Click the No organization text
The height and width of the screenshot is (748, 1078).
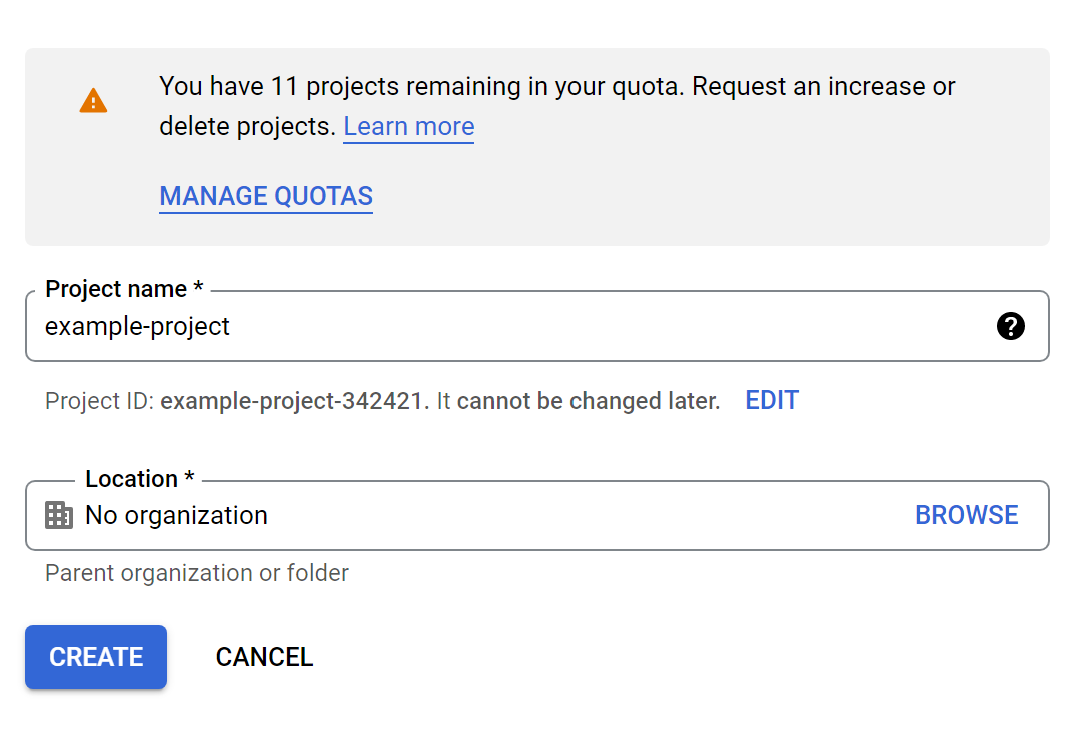point(176,515)
